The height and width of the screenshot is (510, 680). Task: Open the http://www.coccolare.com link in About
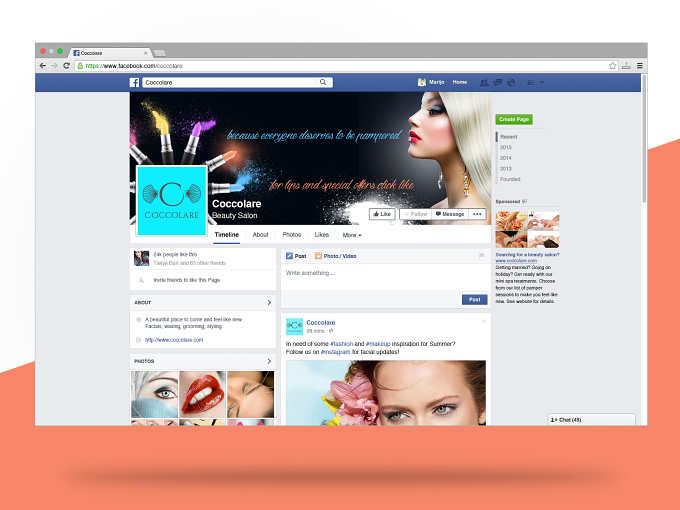(x=174, y=340)
